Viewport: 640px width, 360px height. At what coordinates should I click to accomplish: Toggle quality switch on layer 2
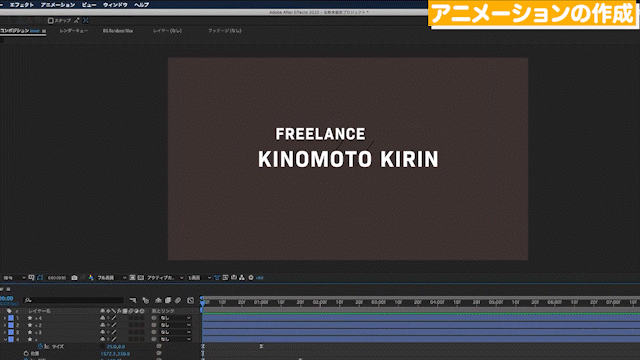(x=114, y=325)
